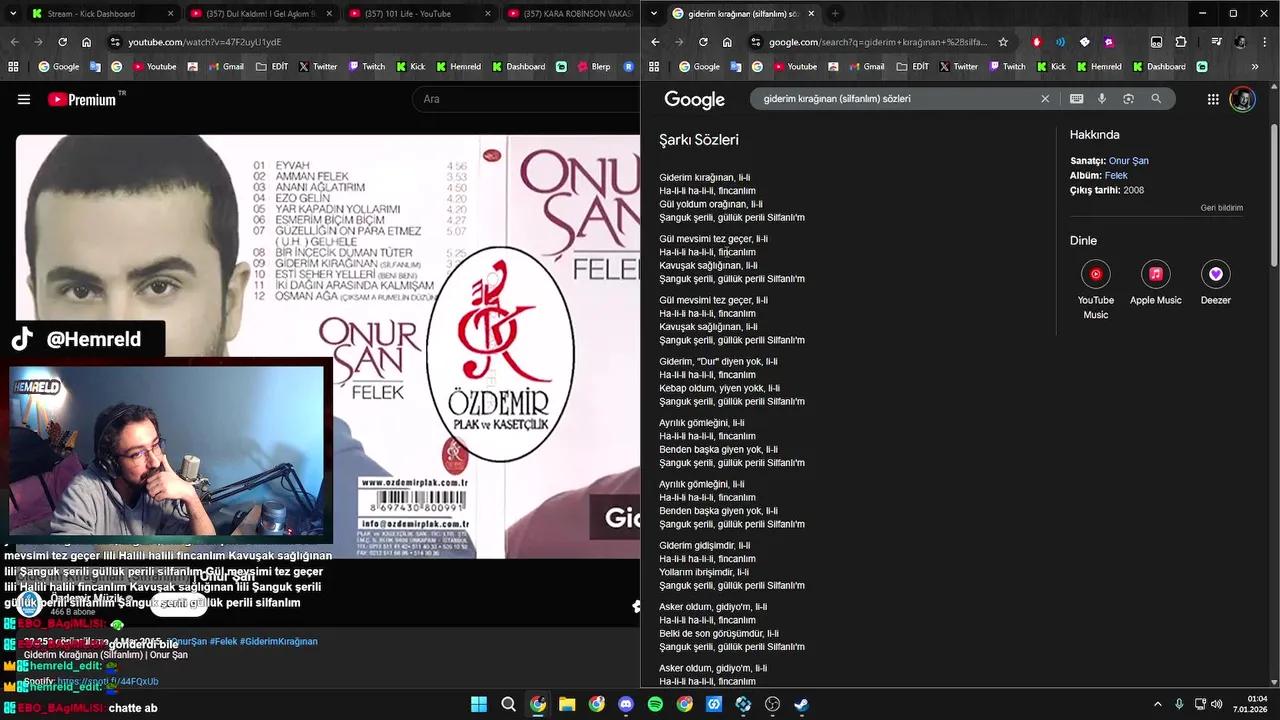Screen dimensions: 1280x720
Task: Open Spotify from the taskbar
Action: click(655, 704)
